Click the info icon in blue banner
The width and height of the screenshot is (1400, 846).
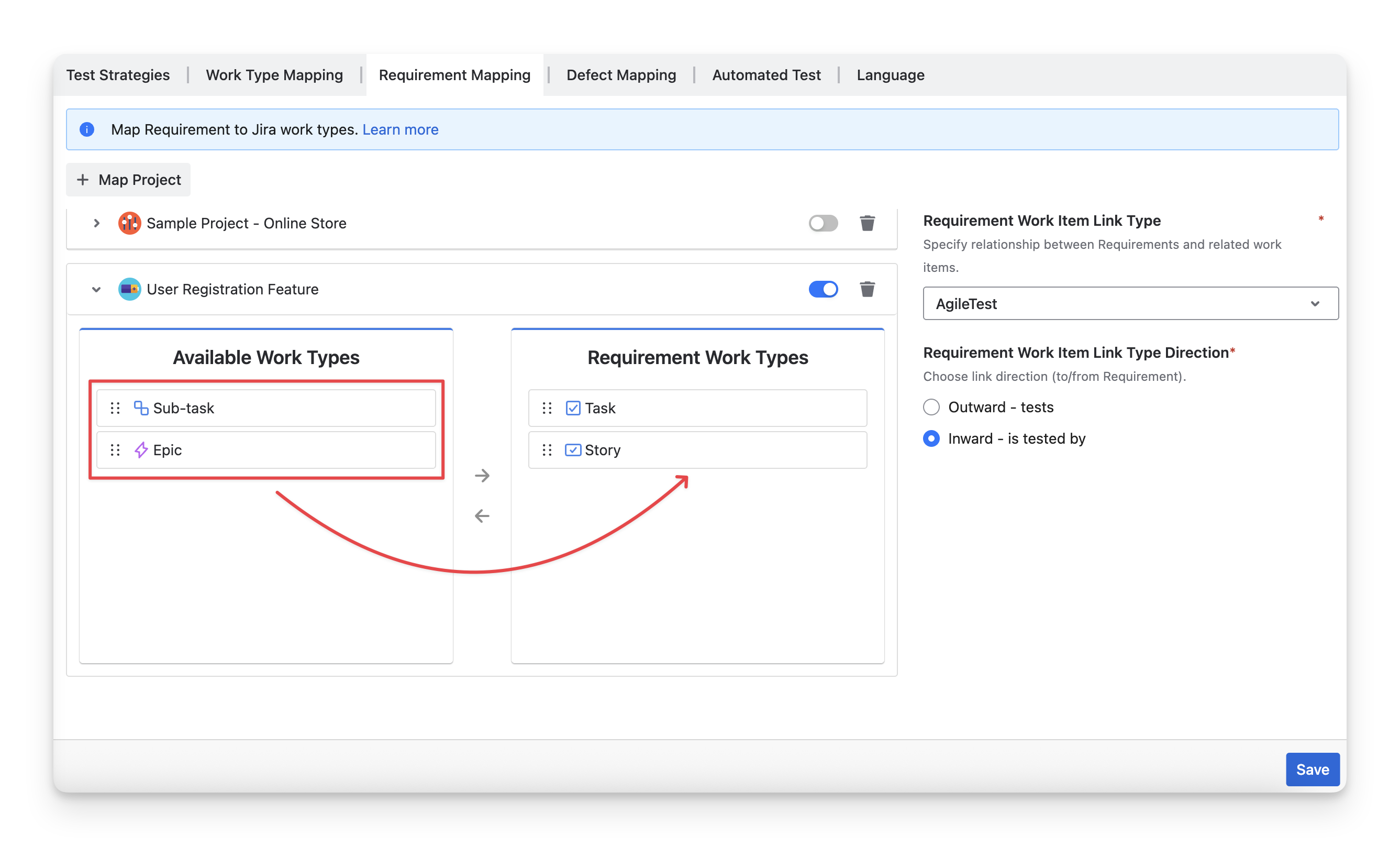click(87, 129)
